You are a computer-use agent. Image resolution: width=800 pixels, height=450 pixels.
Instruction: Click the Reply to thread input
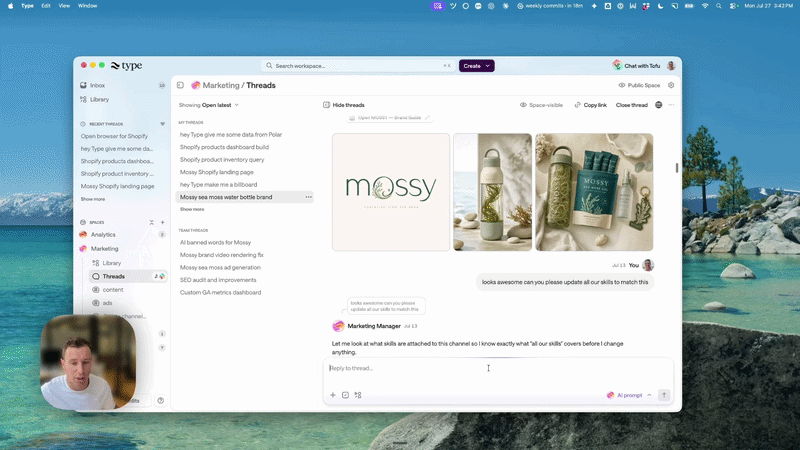click(498, 368)
